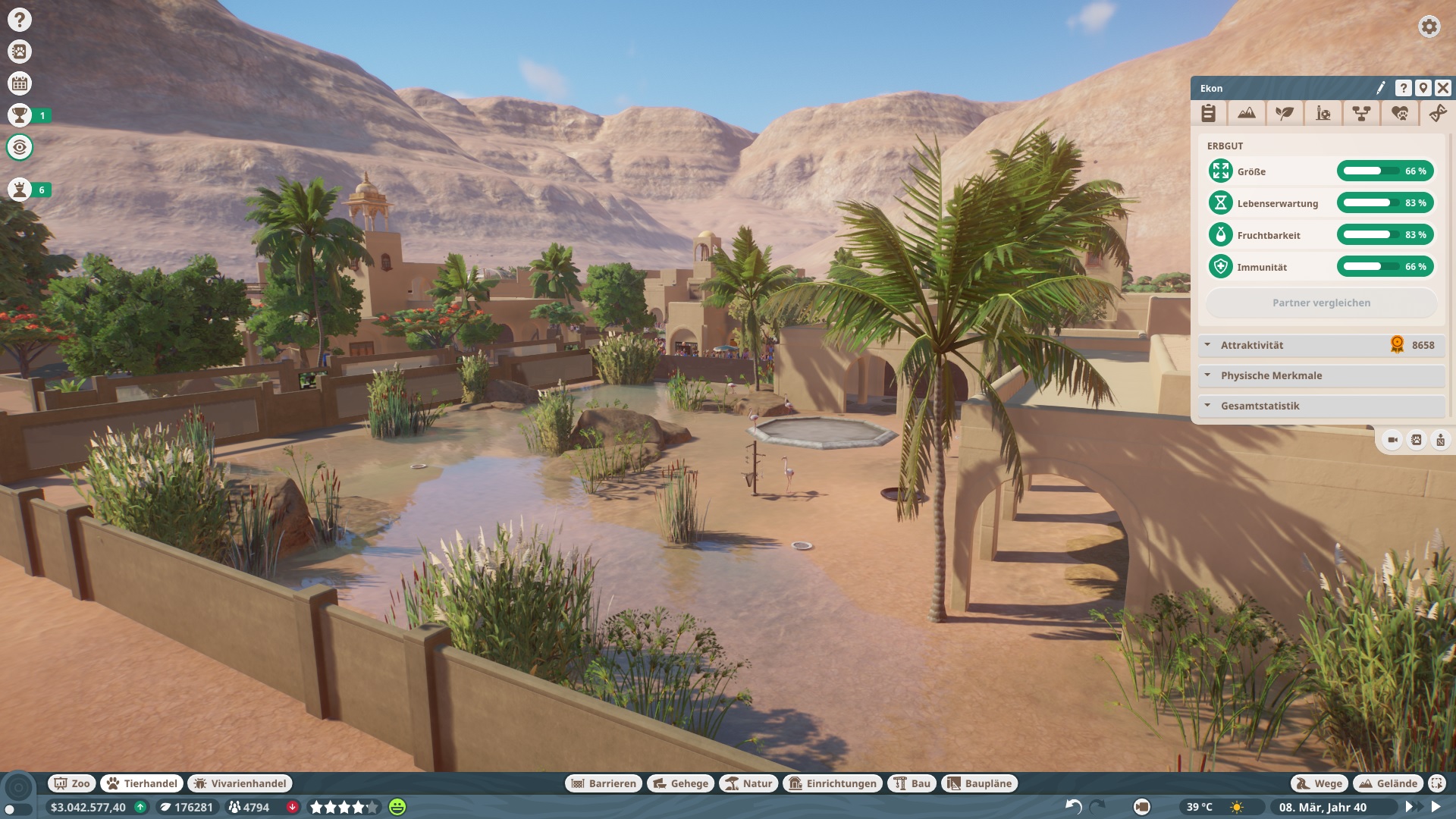Close the Ekon animal panel
Screen dimensions: 1456x819
(x=1442, y=88)
